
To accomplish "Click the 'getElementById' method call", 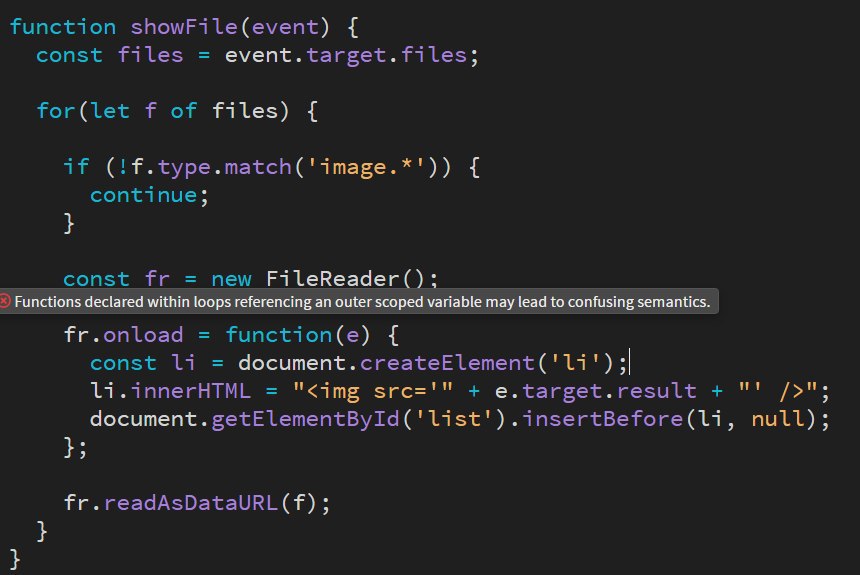I will click(x=305, y=419).
